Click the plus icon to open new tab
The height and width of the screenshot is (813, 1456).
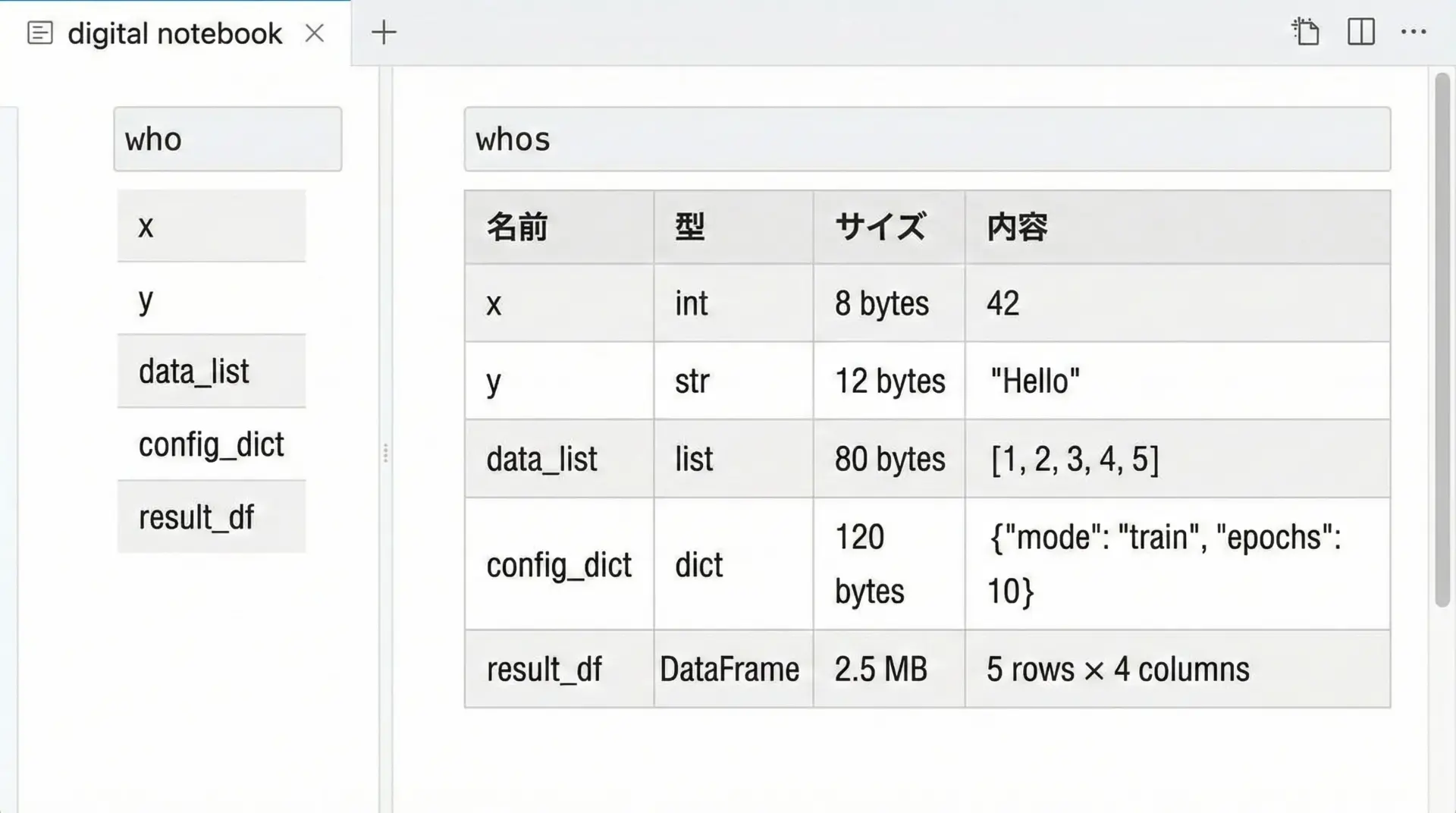point(384,33)
